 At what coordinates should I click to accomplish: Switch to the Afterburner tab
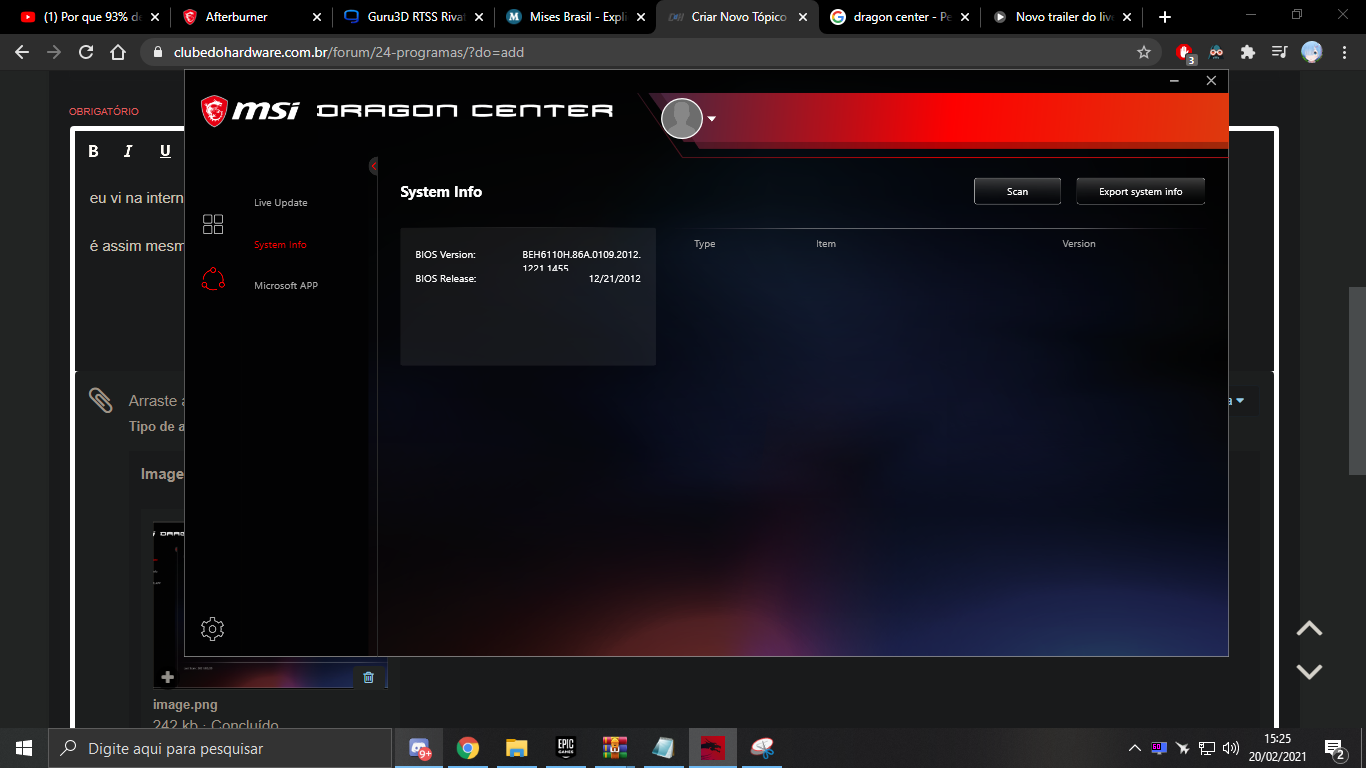[250, 17]
